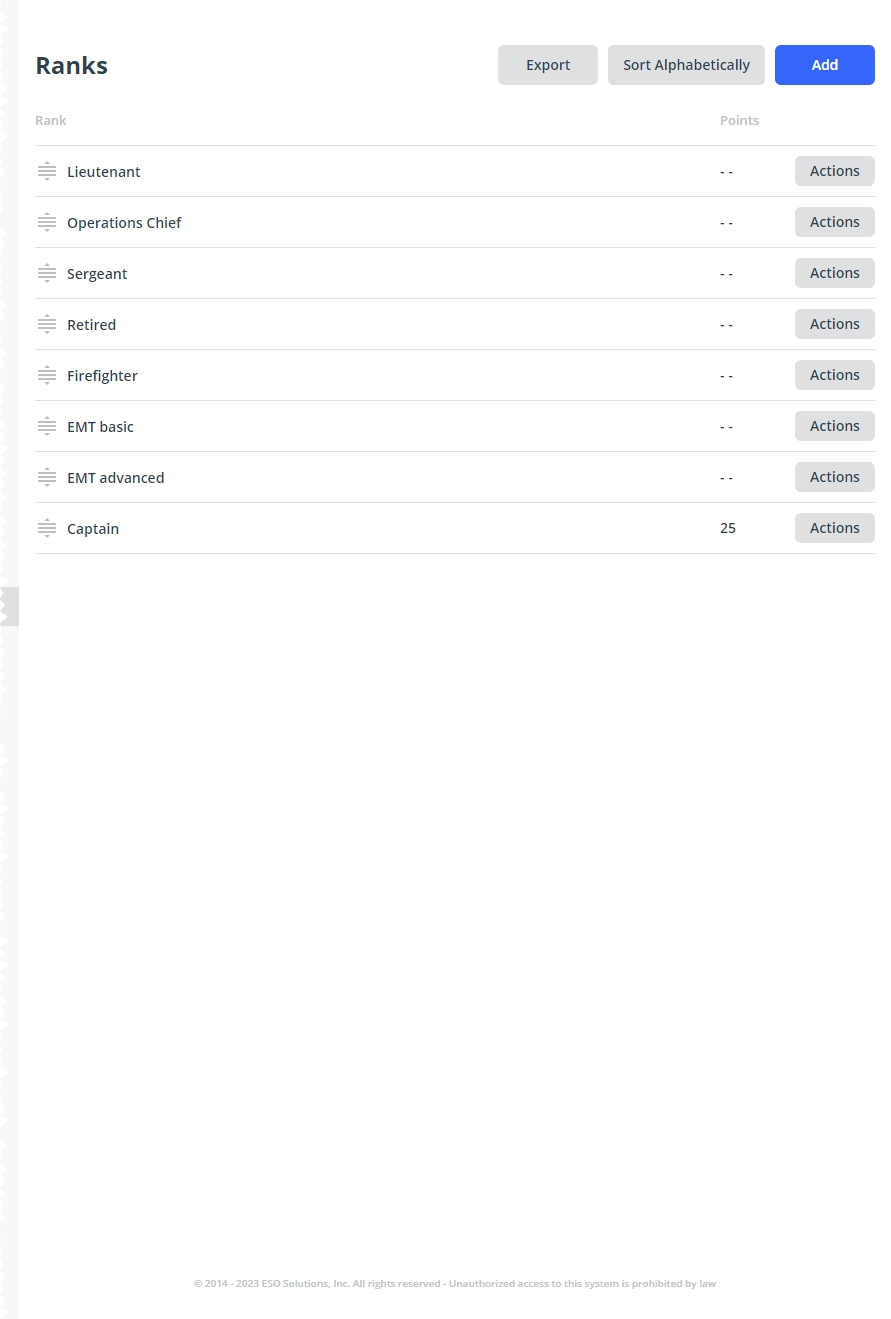Viewport: 891px width, 1319px height.
Task: Sort ranks alphabetically
Action: (x=686, y=65)
